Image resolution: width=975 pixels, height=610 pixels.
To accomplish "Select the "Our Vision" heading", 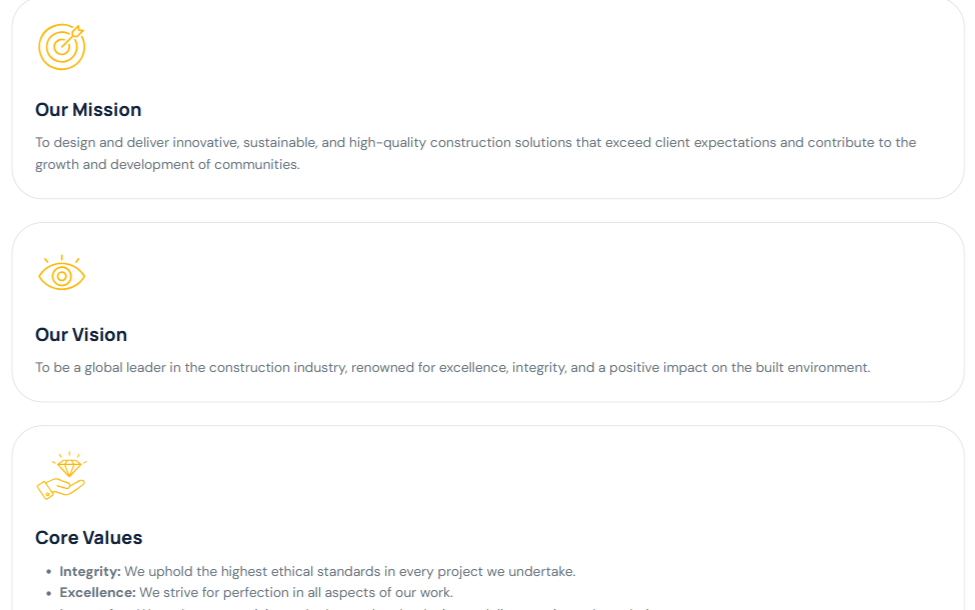I will click(81, 335).
